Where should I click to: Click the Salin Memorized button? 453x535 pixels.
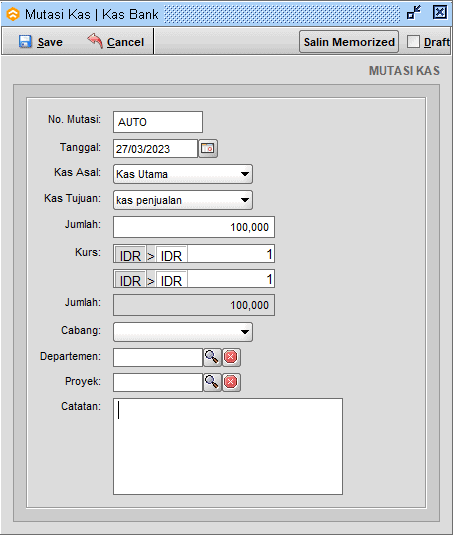point(349,42)
